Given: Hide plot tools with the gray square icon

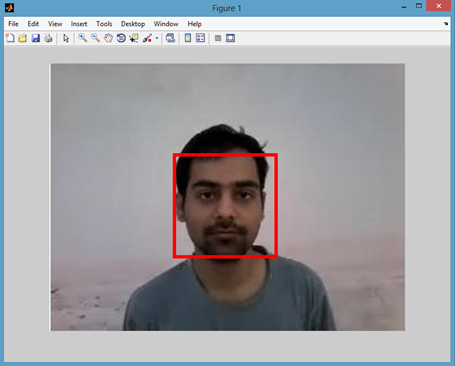Looking at the screenshot, I should tap(218, 38).
